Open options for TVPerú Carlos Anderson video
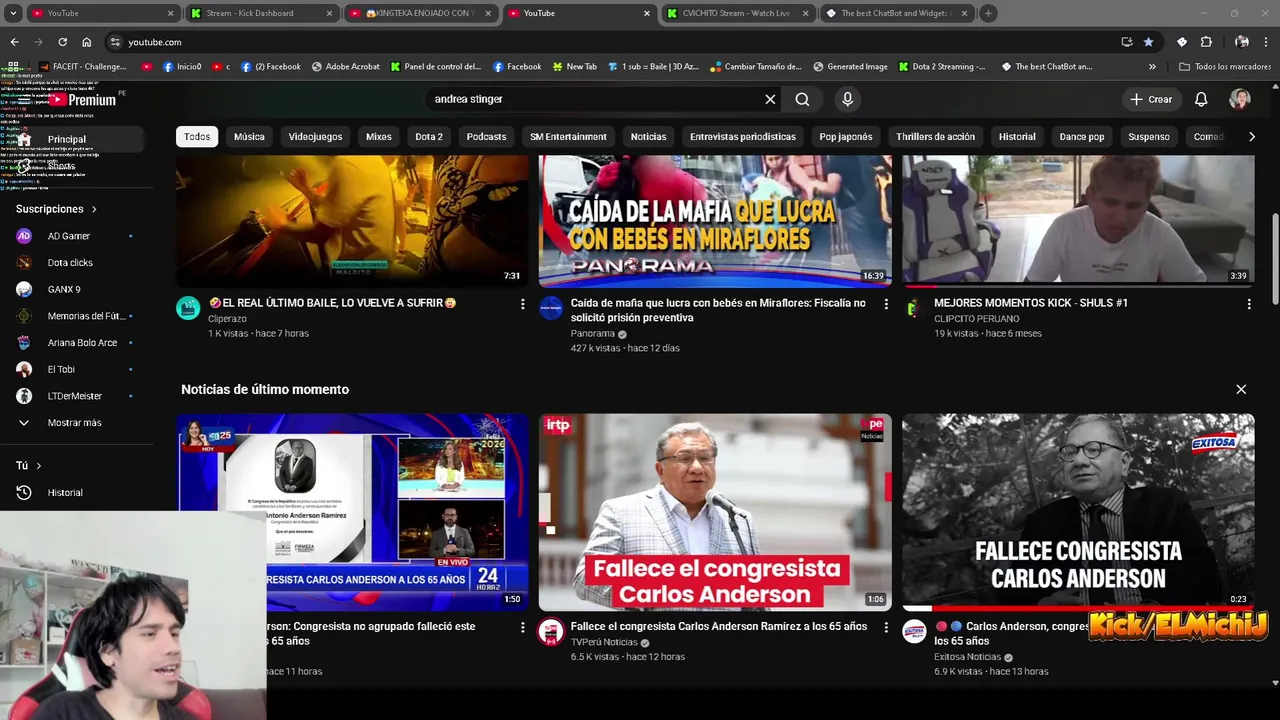The height and width of the screenshot is (720, 1280). coord(885,627)
